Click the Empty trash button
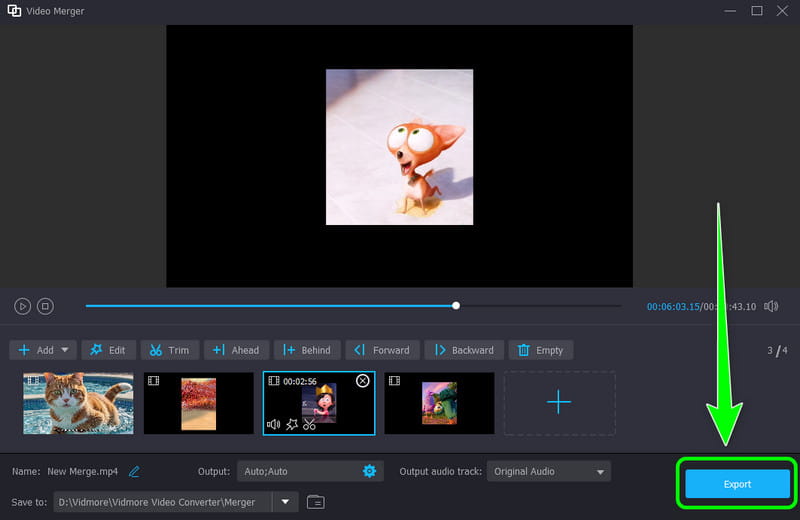The width and height of the screenshot is (800, 520). click(x=541, y=350)
